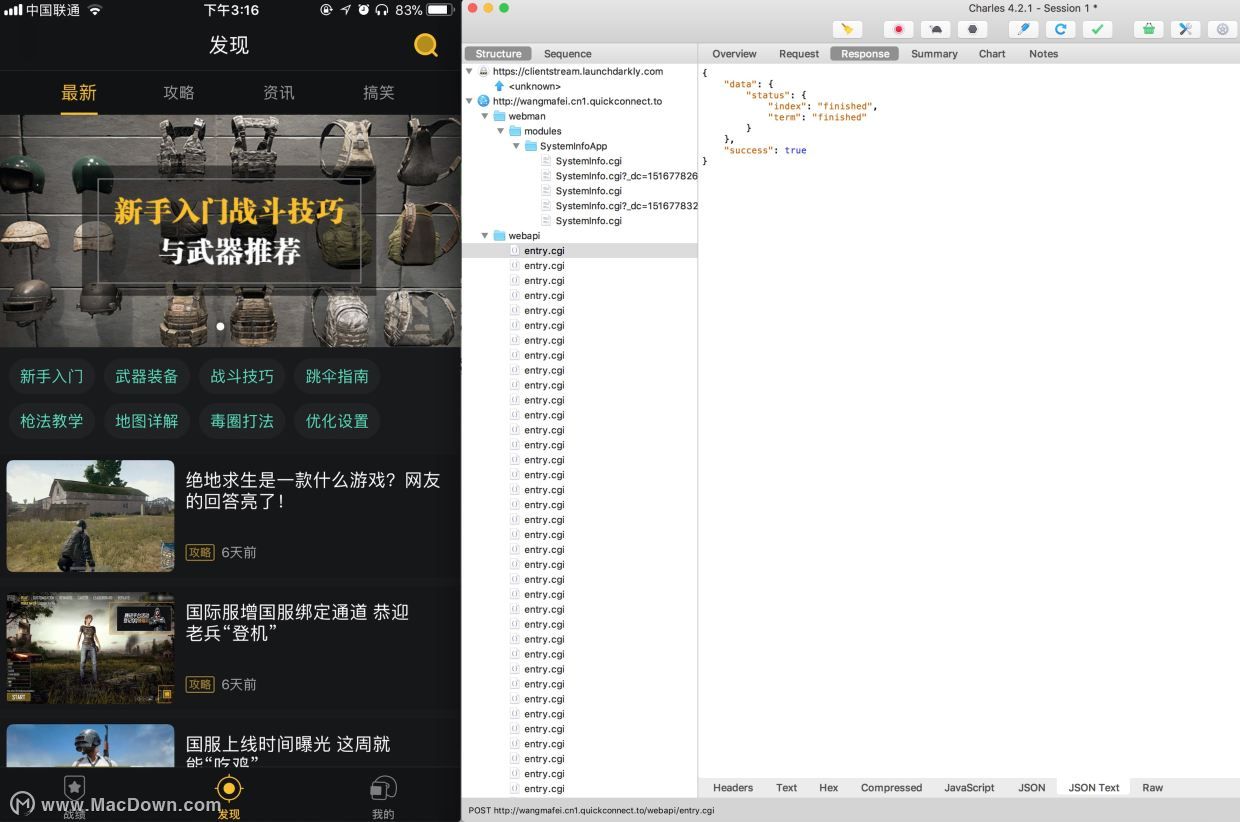Select the <unknown> request entry
This screenshot has height=822, width=1240.
point(534,86)
